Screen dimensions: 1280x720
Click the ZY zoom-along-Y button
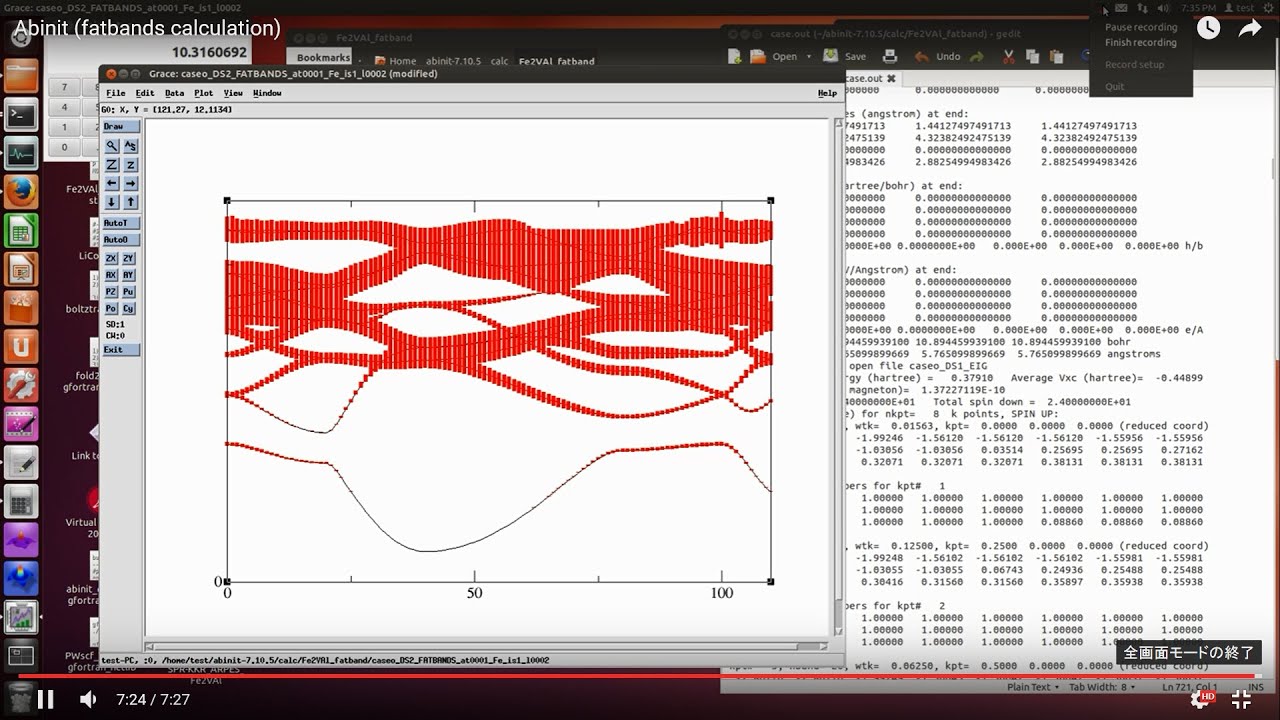click(x=129, y=258)
